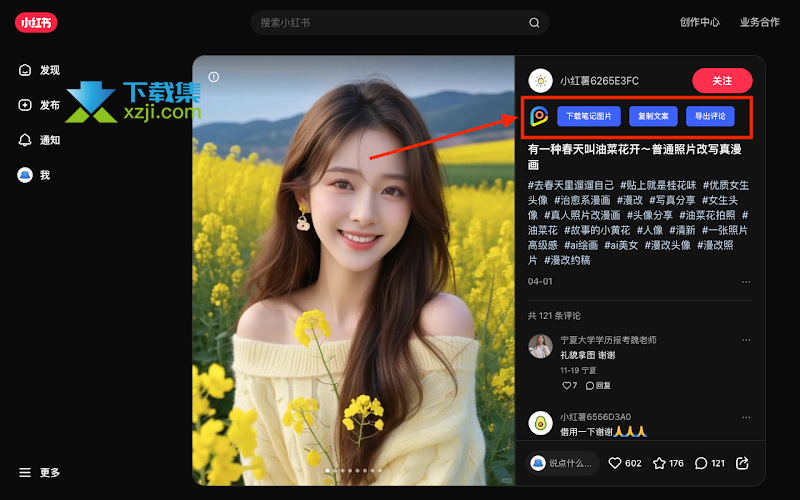The width and height of the screenshot is (800, 500).
Task: Click author avatar of 小红薯6265E3FC
Action: click(540, 81)
